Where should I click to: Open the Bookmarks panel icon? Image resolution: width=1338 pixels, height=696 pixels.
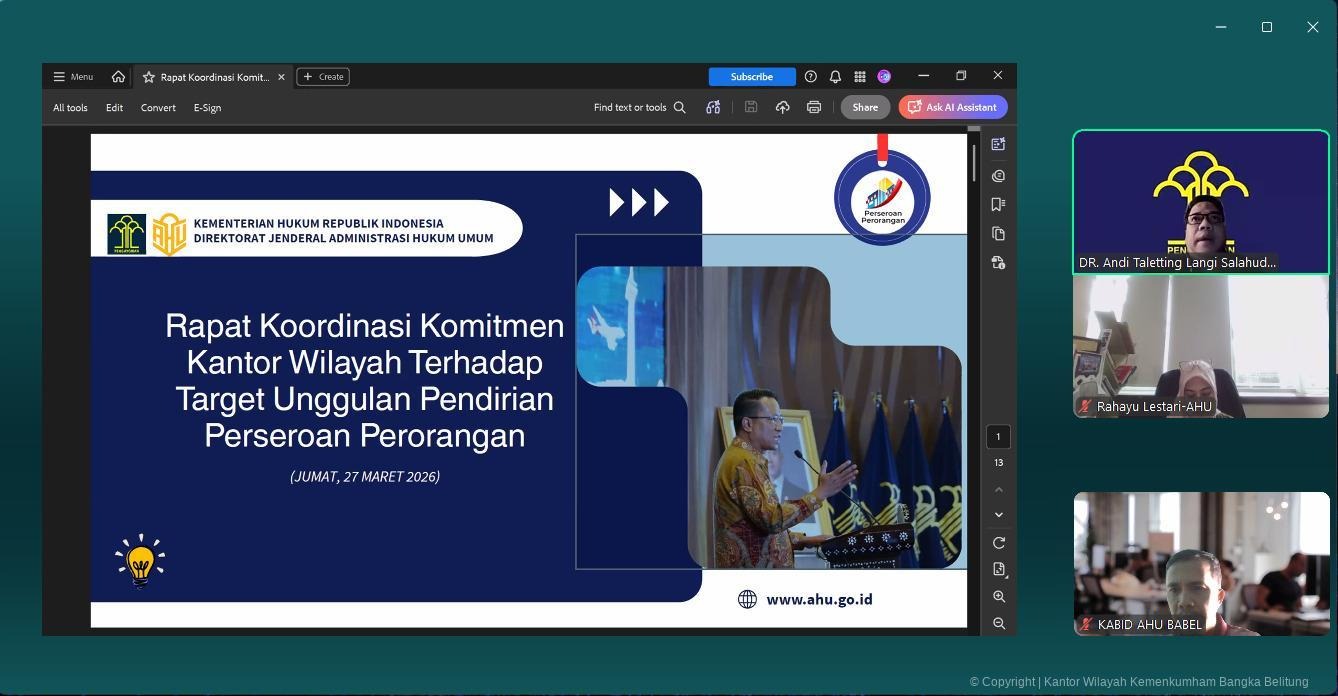pyautogui.click(x=998, y=203)
